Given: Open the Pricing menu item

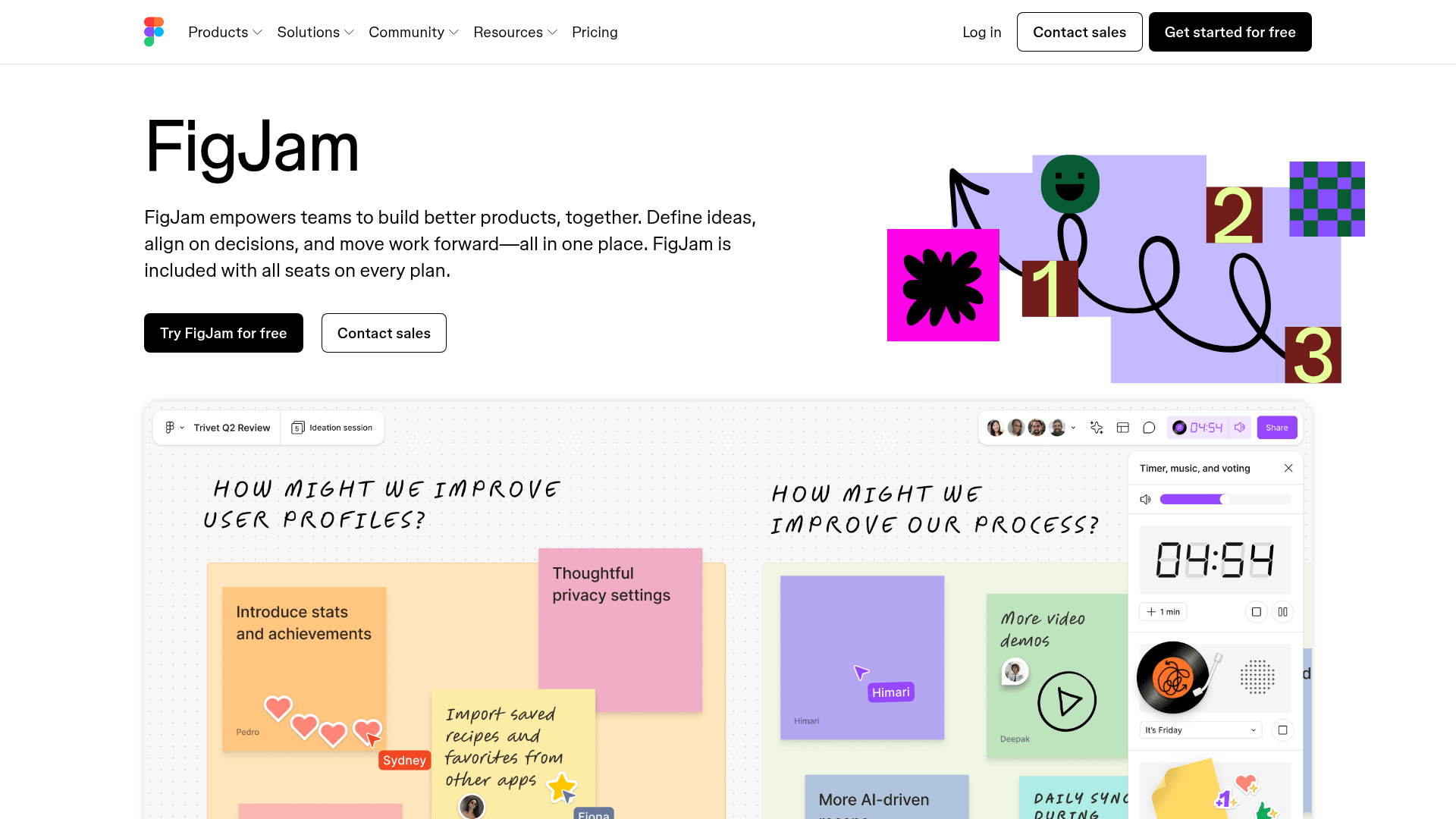Looking at the screenshot, I should point(595,32).
